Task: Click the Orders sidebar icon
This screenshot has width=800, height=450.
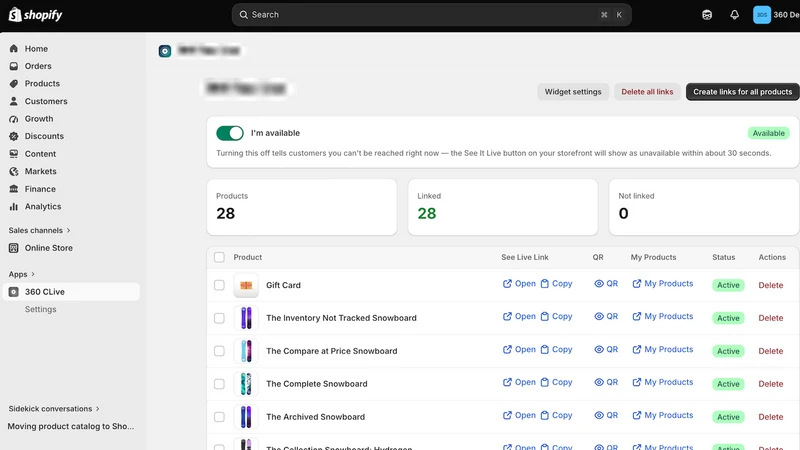Action: (14, 66)
